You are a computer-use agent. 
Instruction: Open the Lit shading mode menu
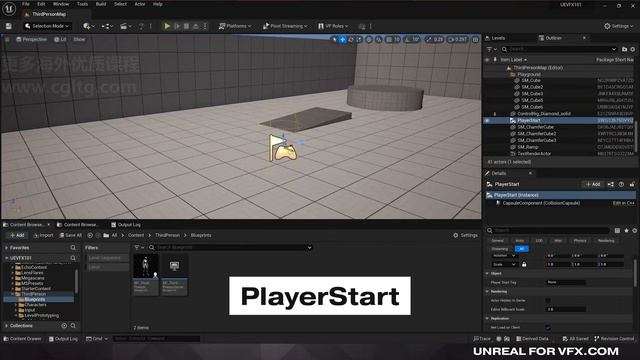(60, 40)
